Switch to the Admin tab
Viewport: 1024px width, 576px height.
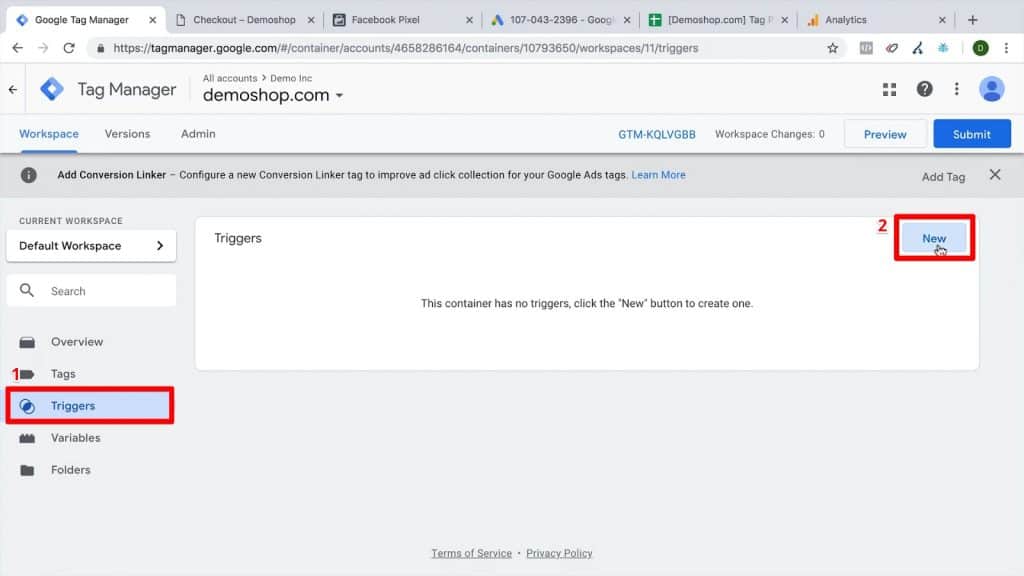tap(198, 134)
